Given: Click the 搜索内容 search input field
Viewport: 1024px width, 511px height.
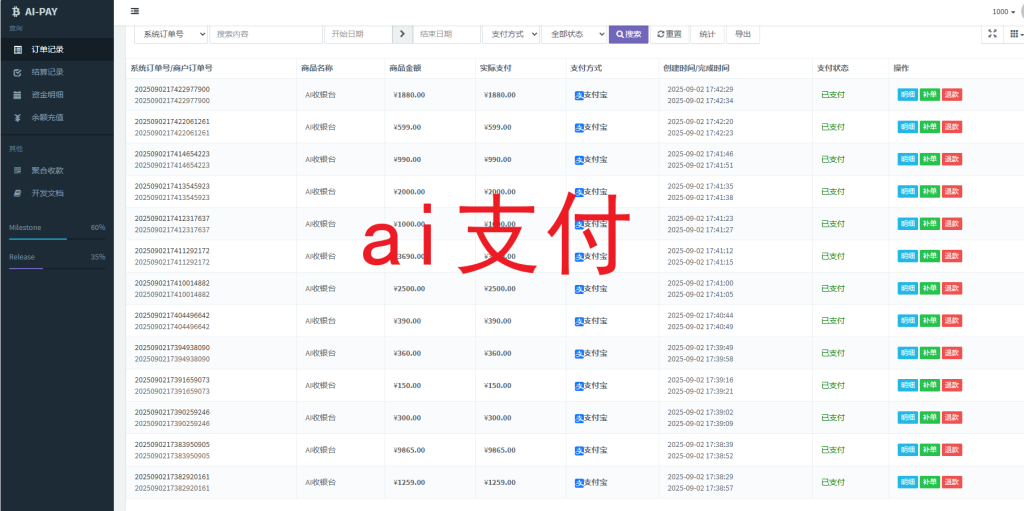Looking at the screenshot, I should (266, 34).
